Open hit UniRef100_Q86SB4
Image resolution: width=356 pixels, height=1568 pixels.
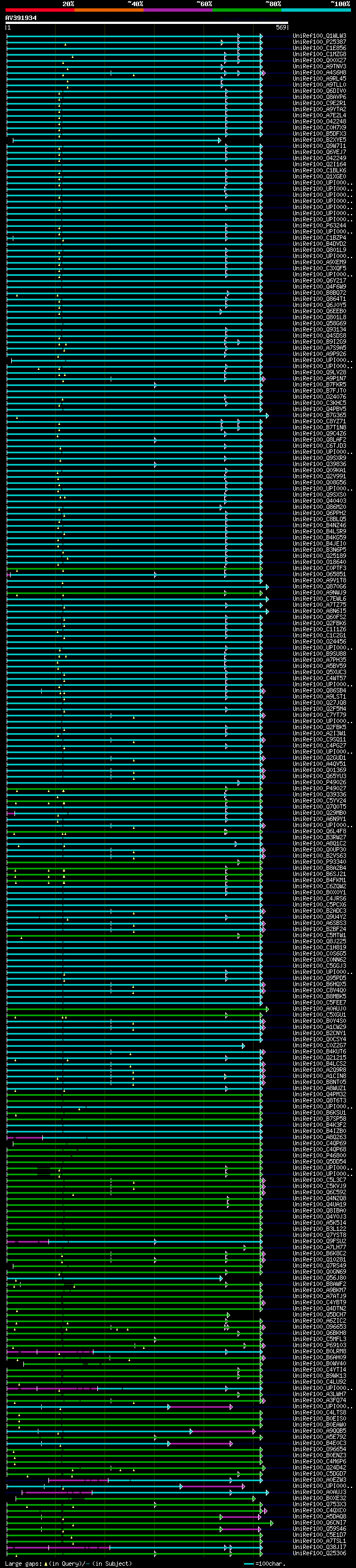point(319,691)
